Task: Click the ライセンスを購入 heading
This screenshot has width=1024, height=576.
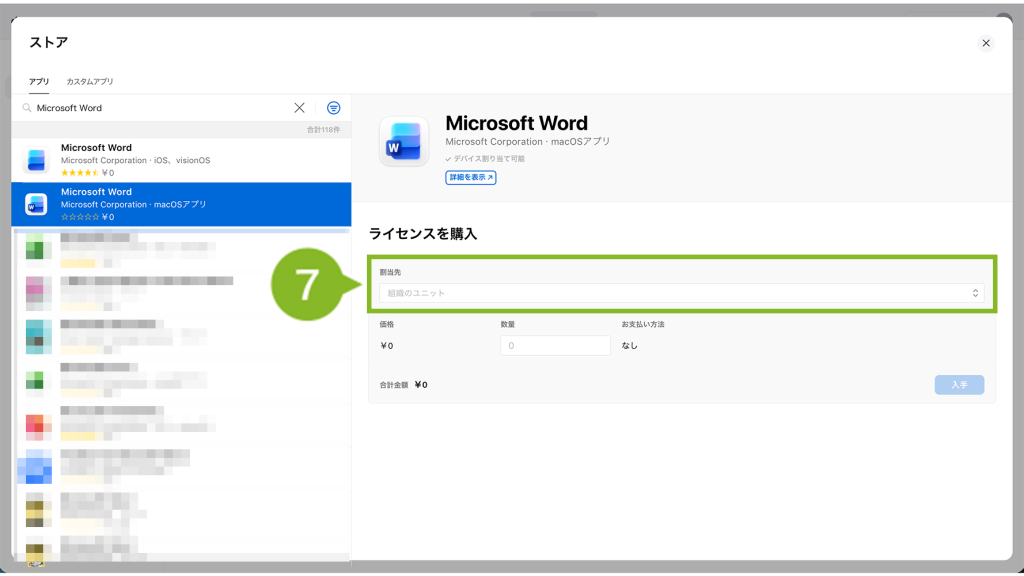Action: coord(423,234)
